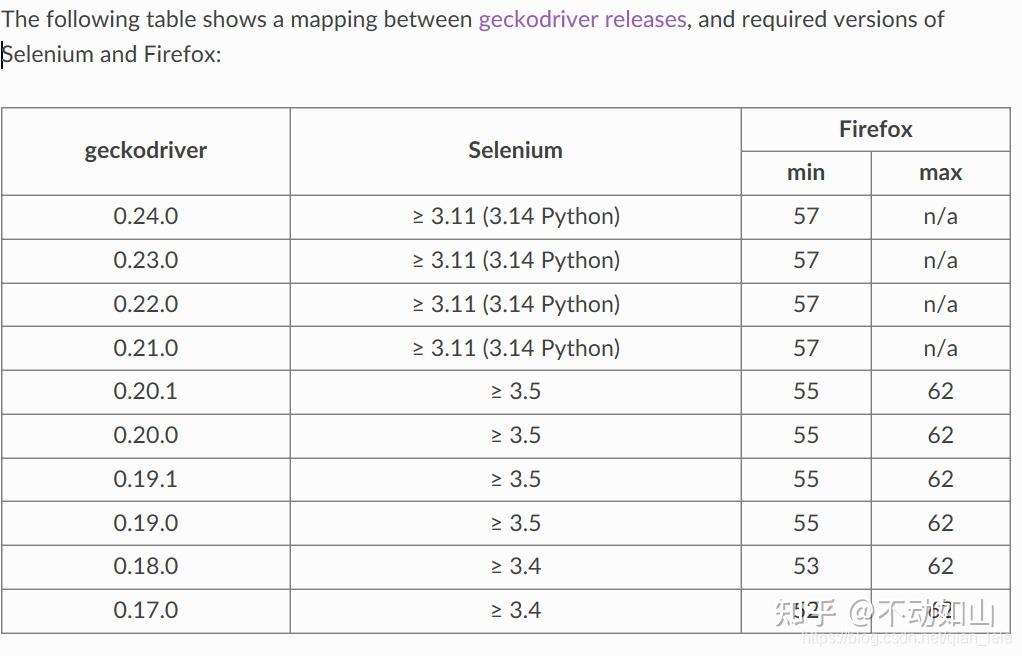1022x656 pixels.
Task: Click the Zhihu watermark text
Action: (x=884, y=613)
